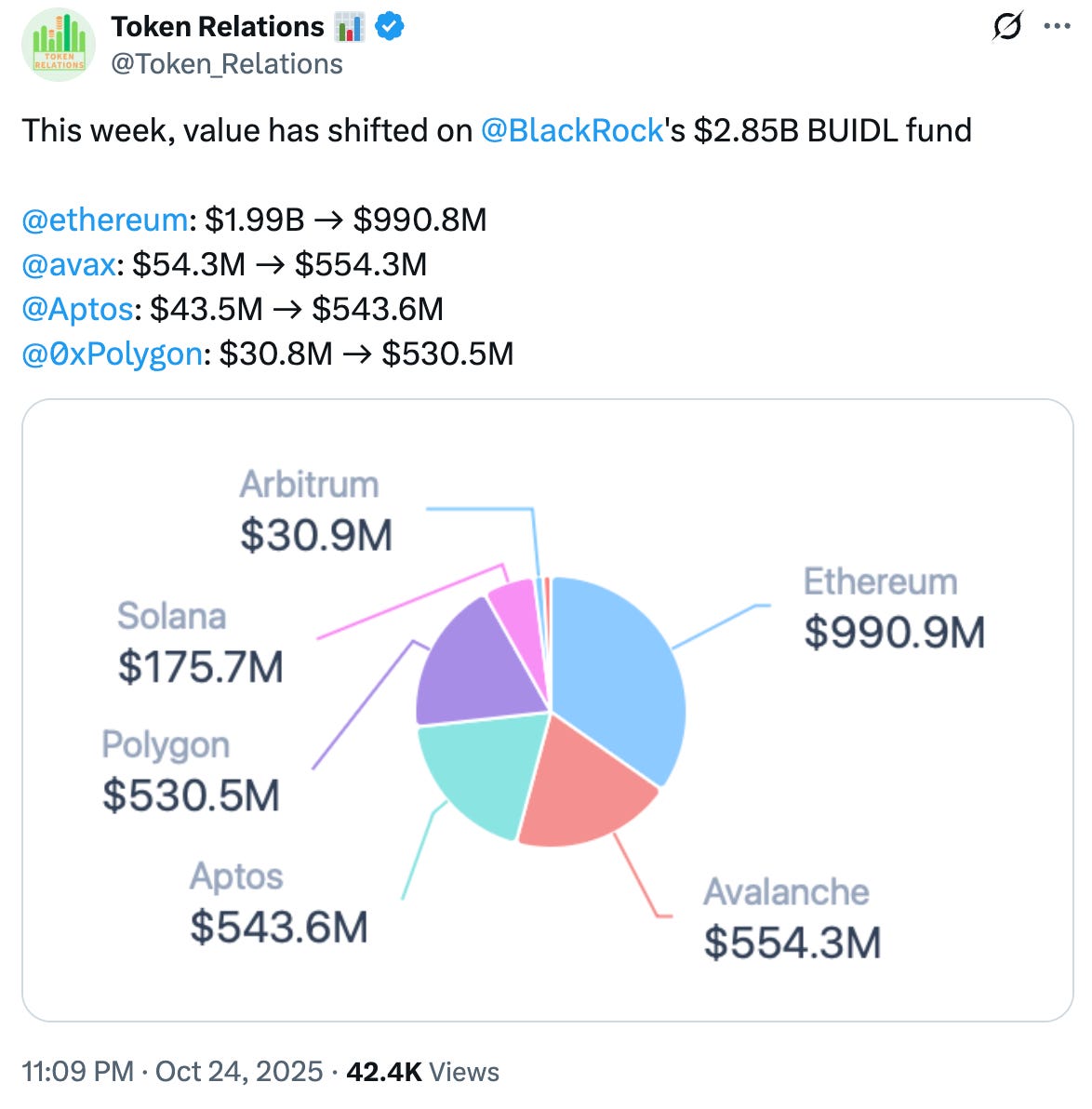Click the bar chart emoji beside name
Image resolution: width=1092 pixels, height=1109 pixels.
350,28
